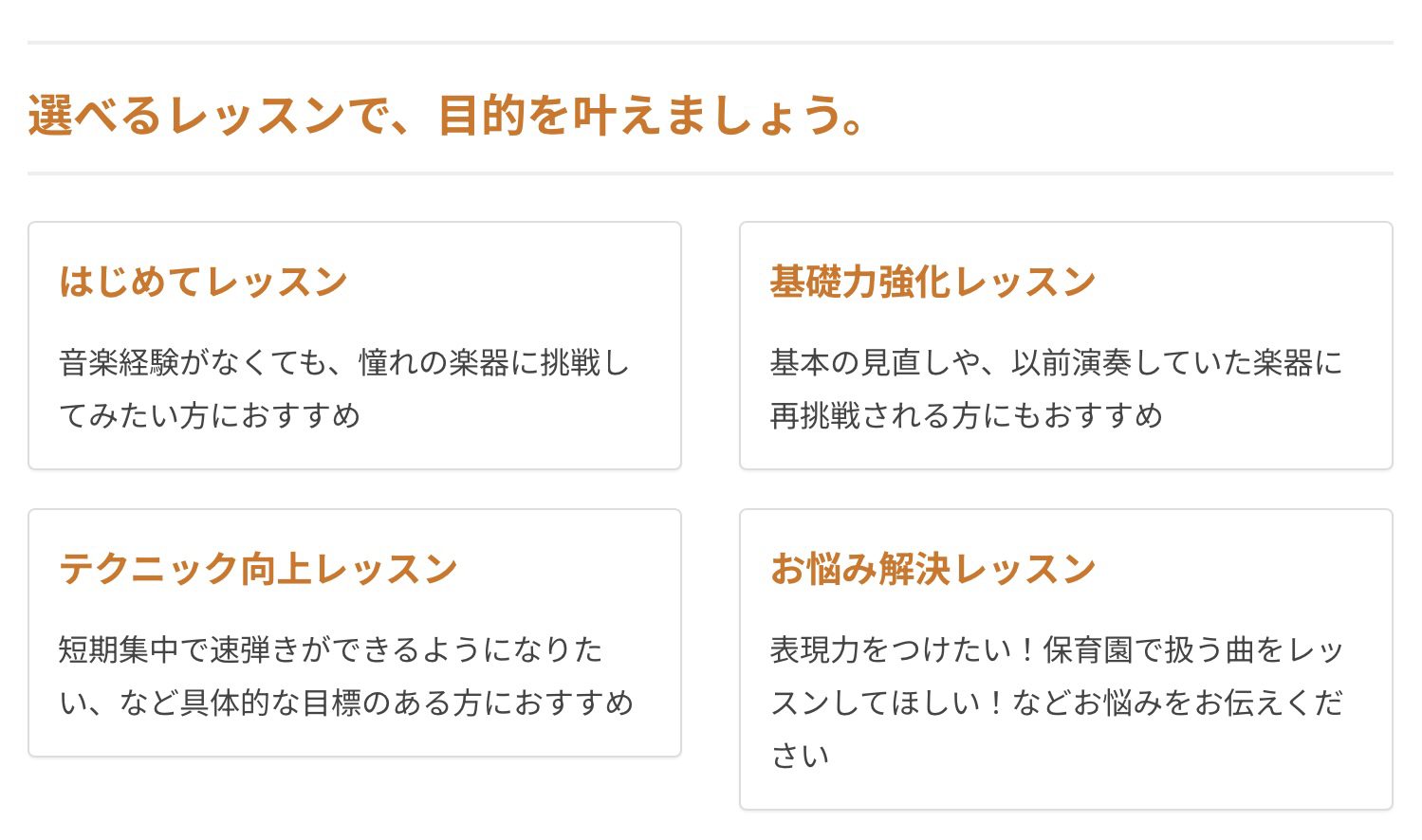1422x840 pixels.
Task: Click the line starting 音楽経験がなくても
Action: [x=343, y=363]
